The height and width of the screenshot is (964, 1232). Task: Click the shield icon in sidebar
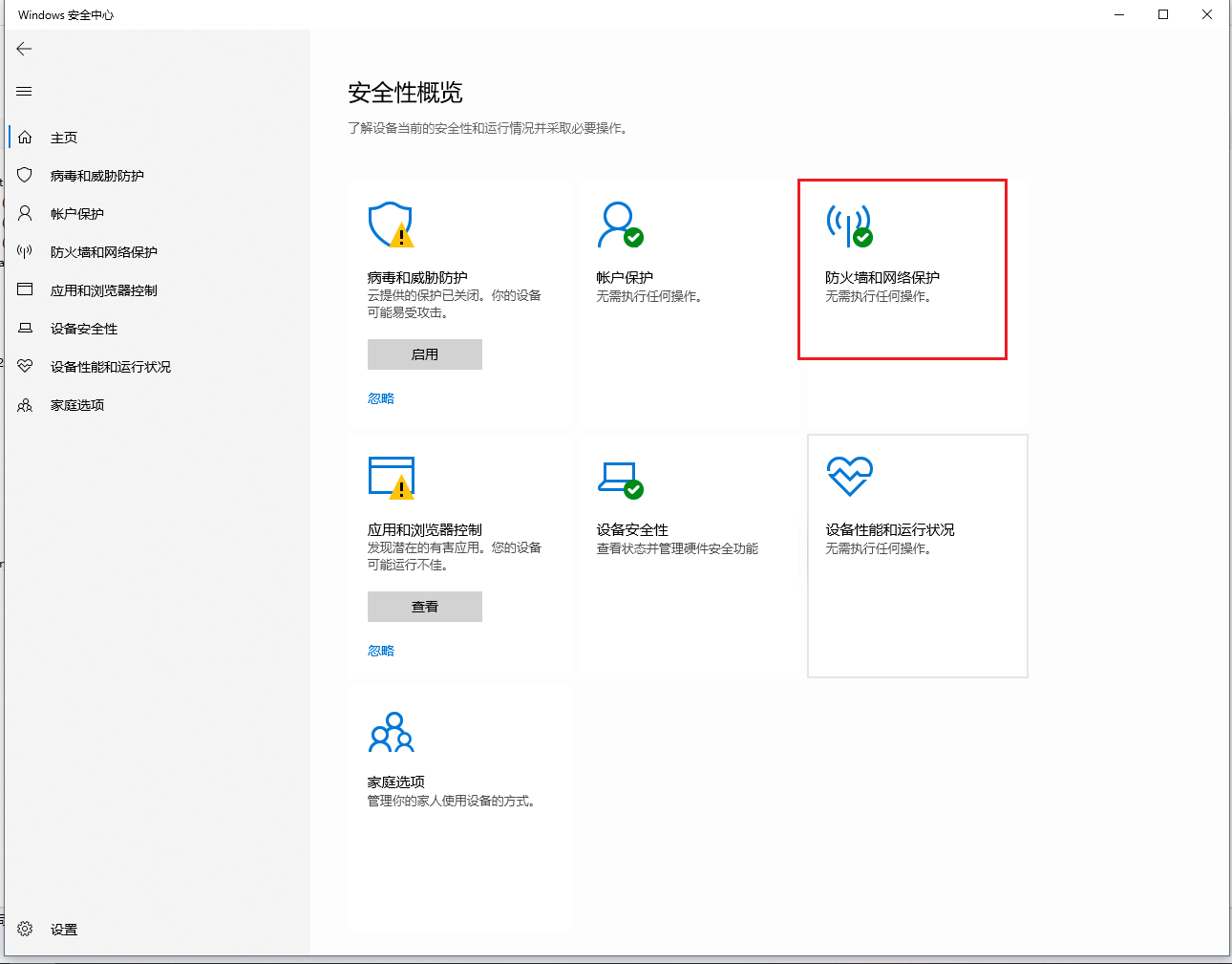click(x=25, y=176)
